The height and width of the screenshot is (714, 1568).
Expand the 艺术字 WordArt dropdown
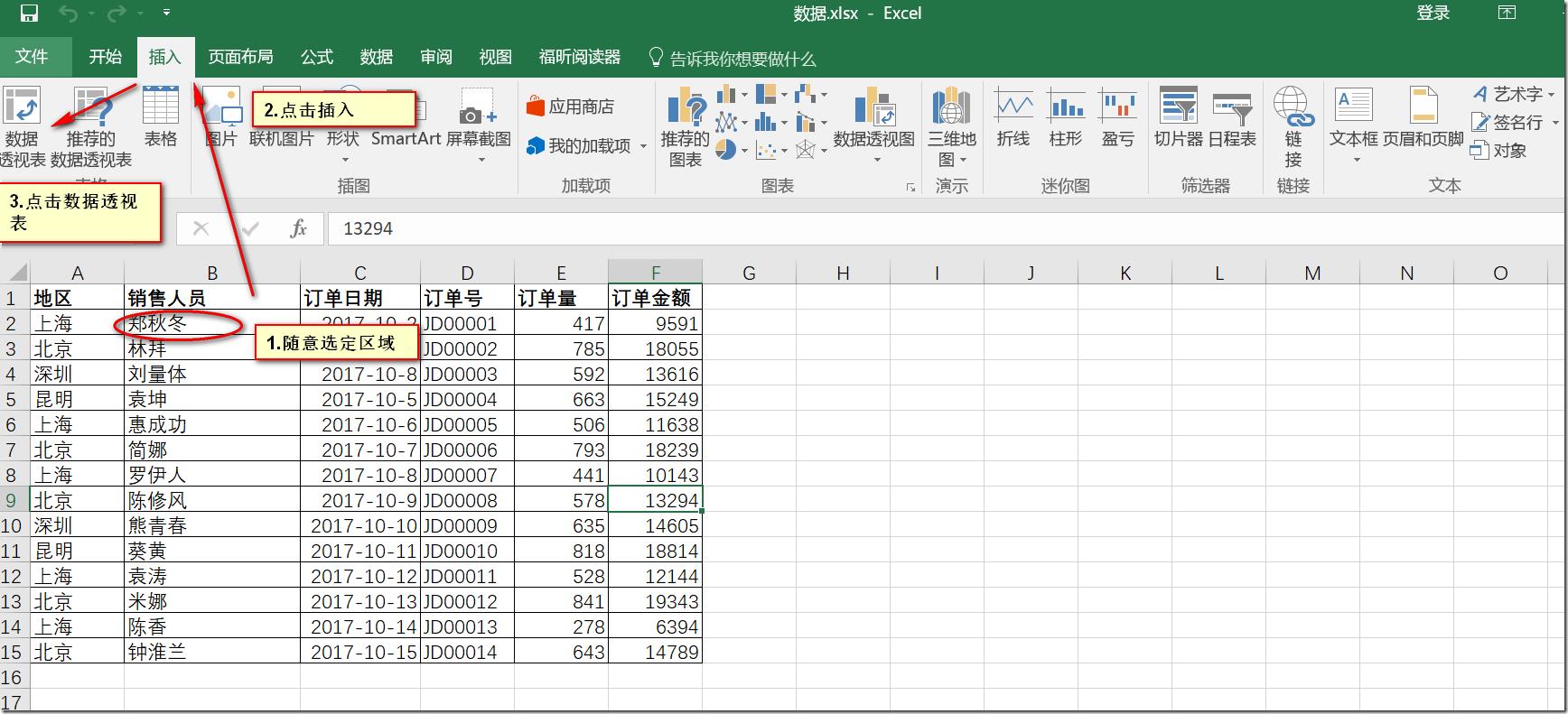[x=1552, y=95]
